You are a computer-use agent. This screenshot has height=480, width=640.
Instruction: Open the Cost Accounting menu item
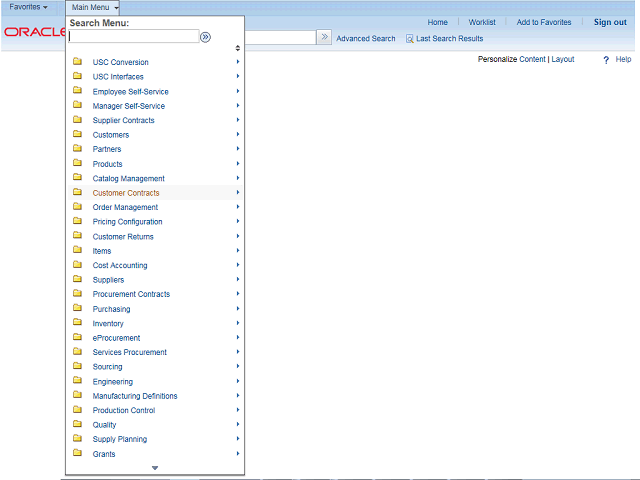tap(120, 265)
